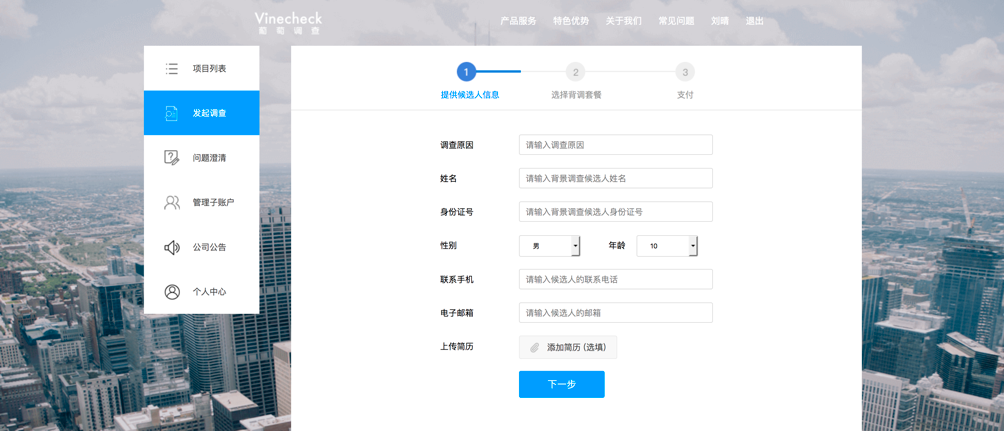Click 退出 to log out
Screen dimensions: 1004x431
coord(754,21)
